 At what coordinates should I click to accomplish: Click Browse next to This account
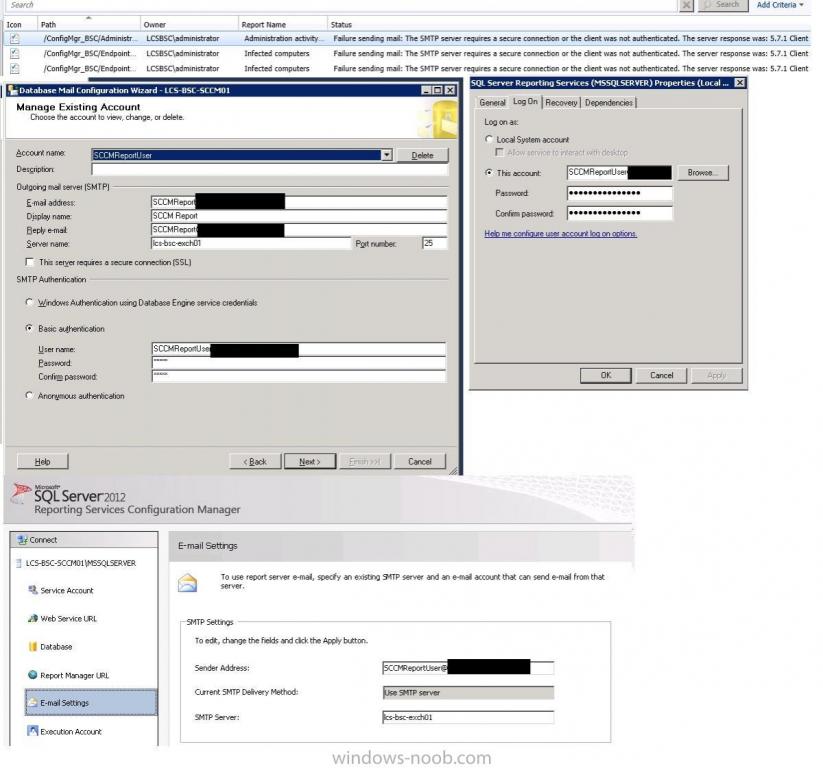pyautogui.click(x=703, y=173)
